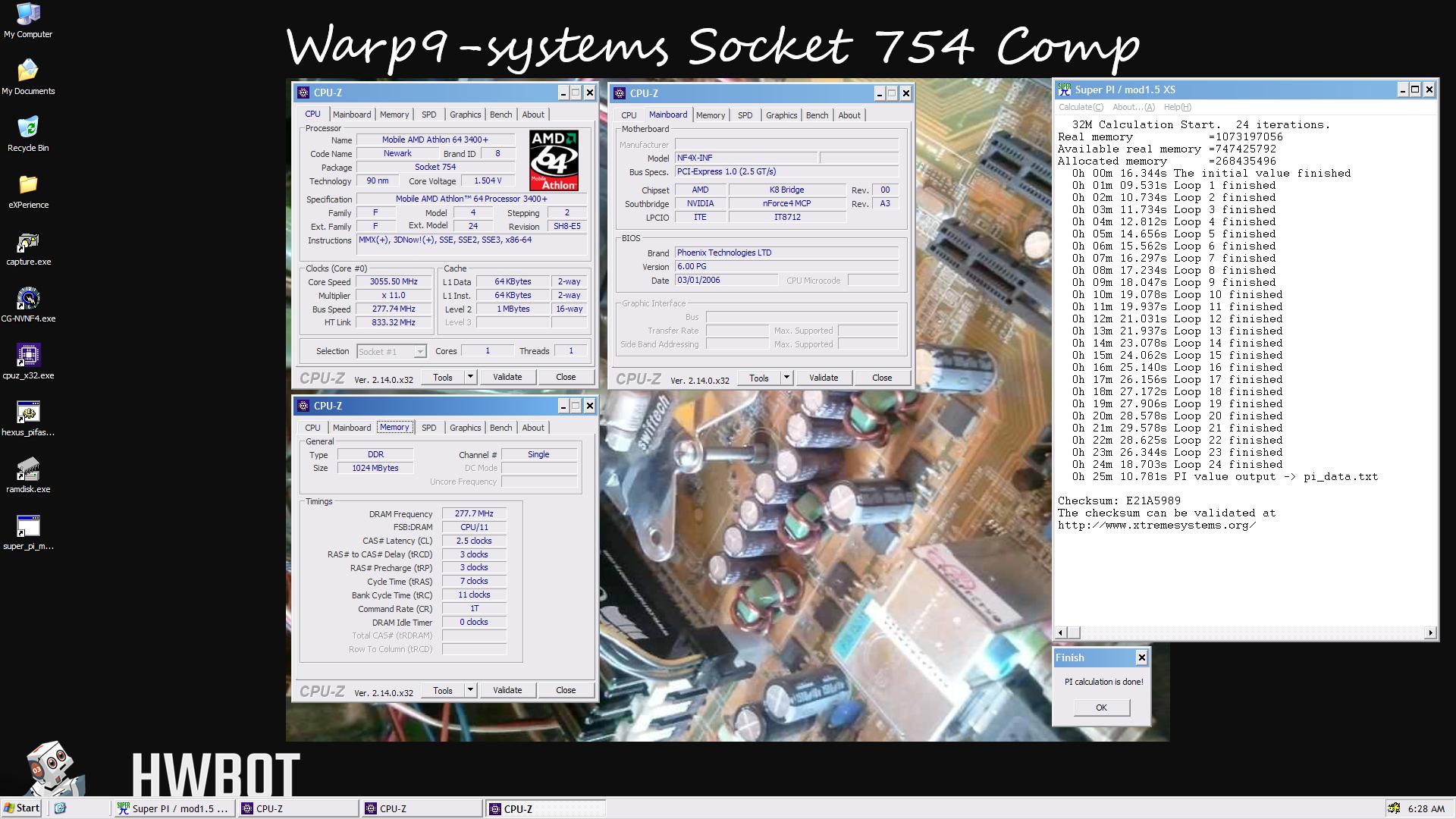
Task: Open SPD tab in the CPU-Z CPU window
Action: pos(429,115)
